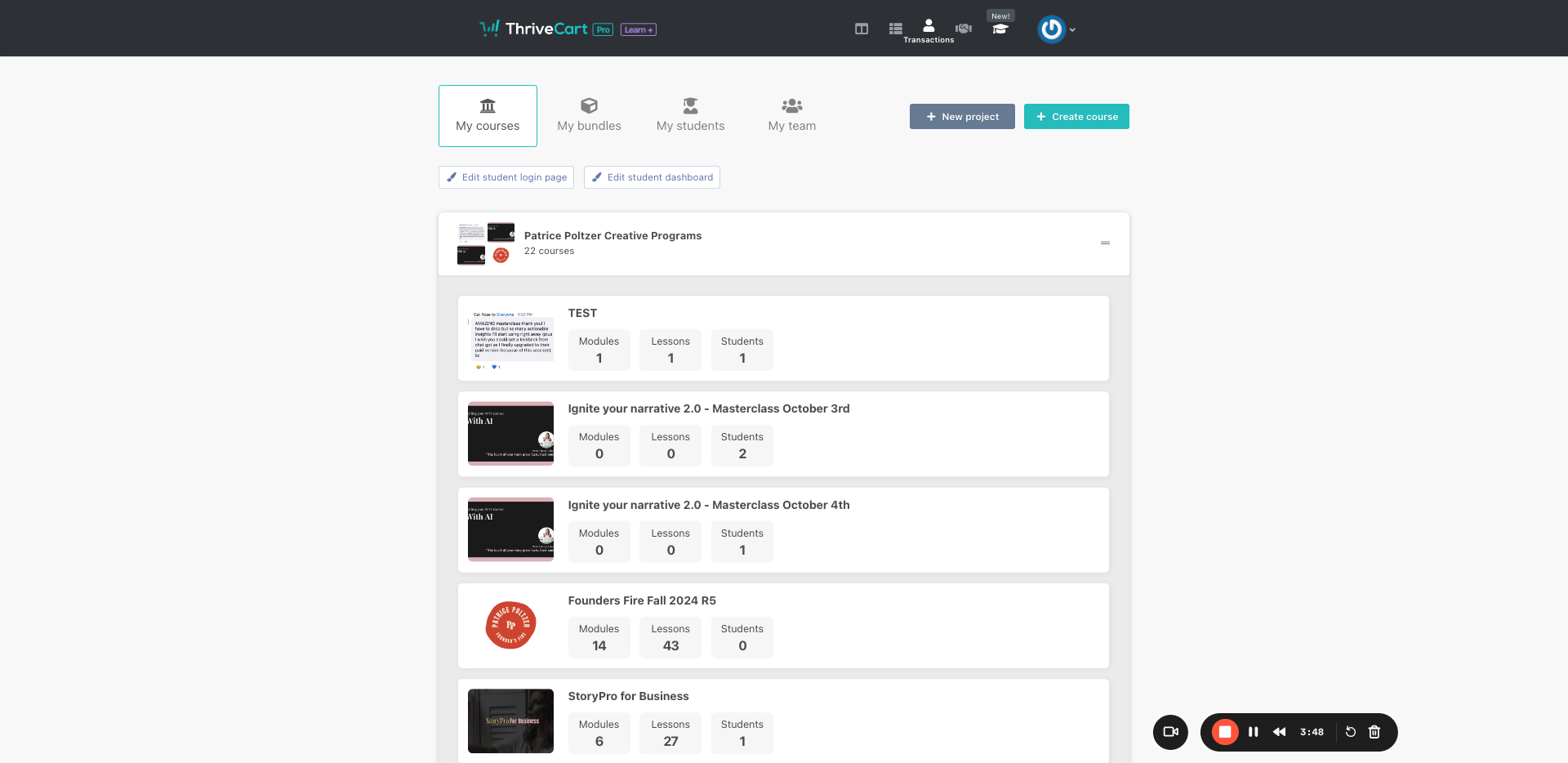1568x763 pixels.
Task: Click the Patrice Poltzer Creative Programs thumbnail collage
Action: (x=486, y=243)
